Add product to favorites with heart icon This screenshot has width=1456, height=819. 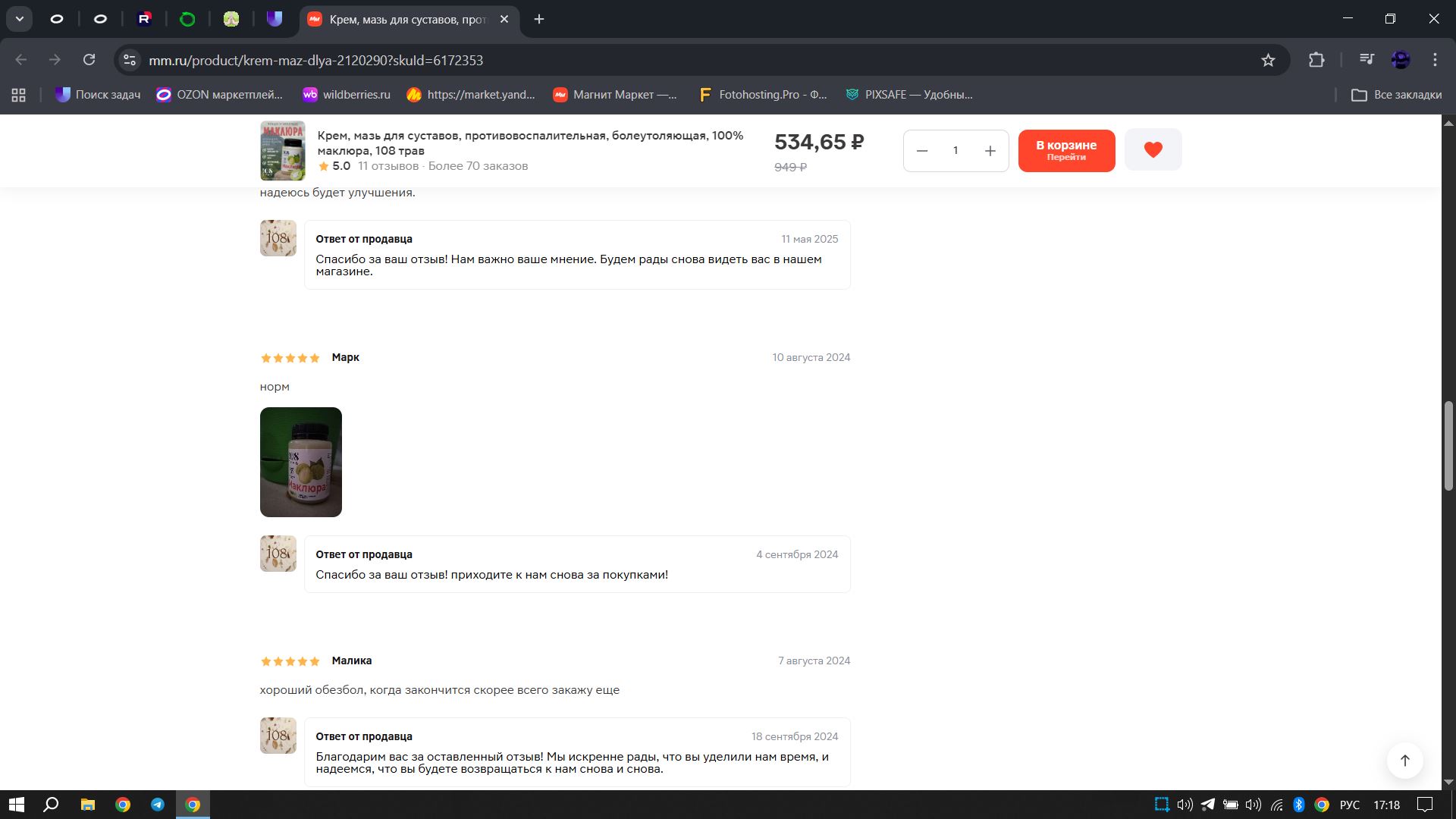(1153, 149)
